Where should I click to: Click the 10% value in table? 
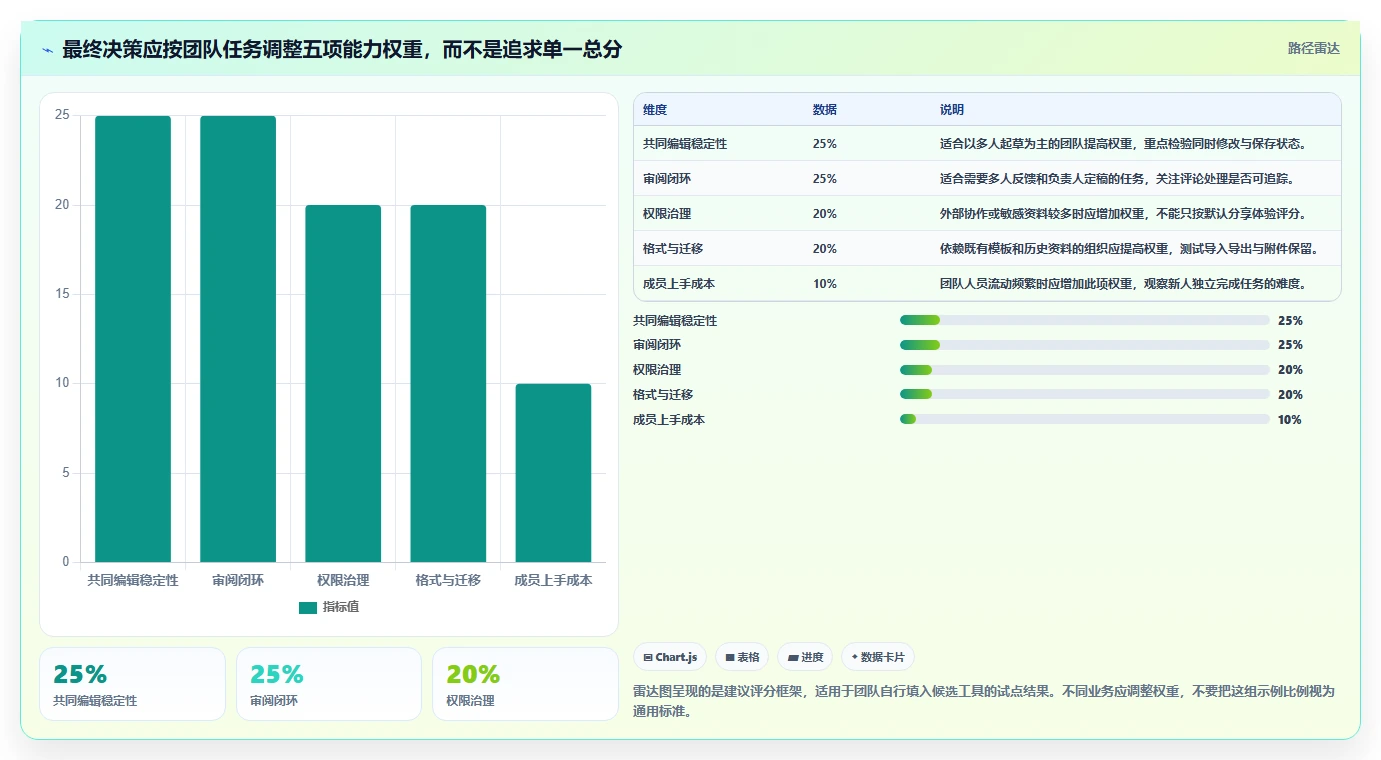tap(825, 284)
